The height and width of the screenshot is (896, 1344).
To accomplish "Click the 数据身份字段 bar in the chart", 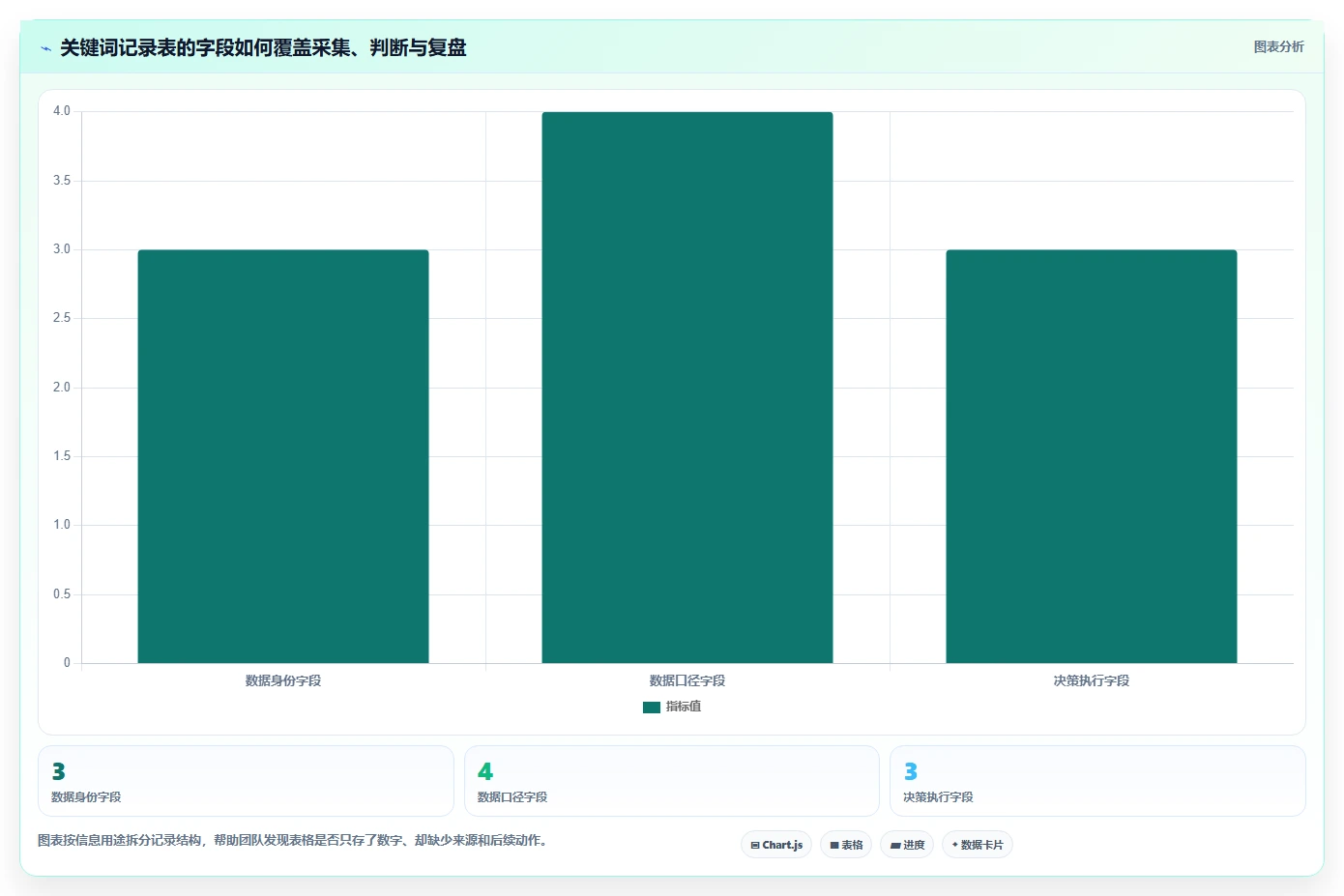I will tap(283, 456).
